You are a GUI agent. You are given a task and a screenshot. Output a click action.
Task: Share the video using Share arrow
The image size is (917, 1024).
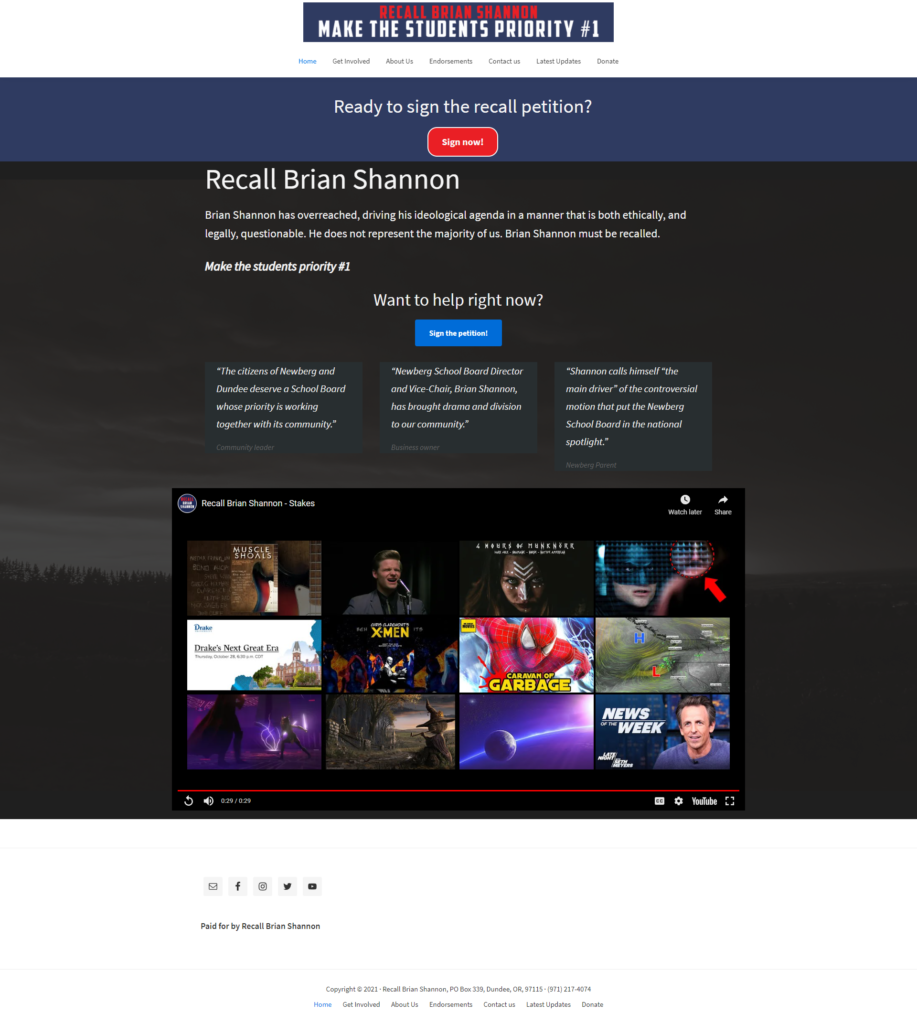(723, 504)
